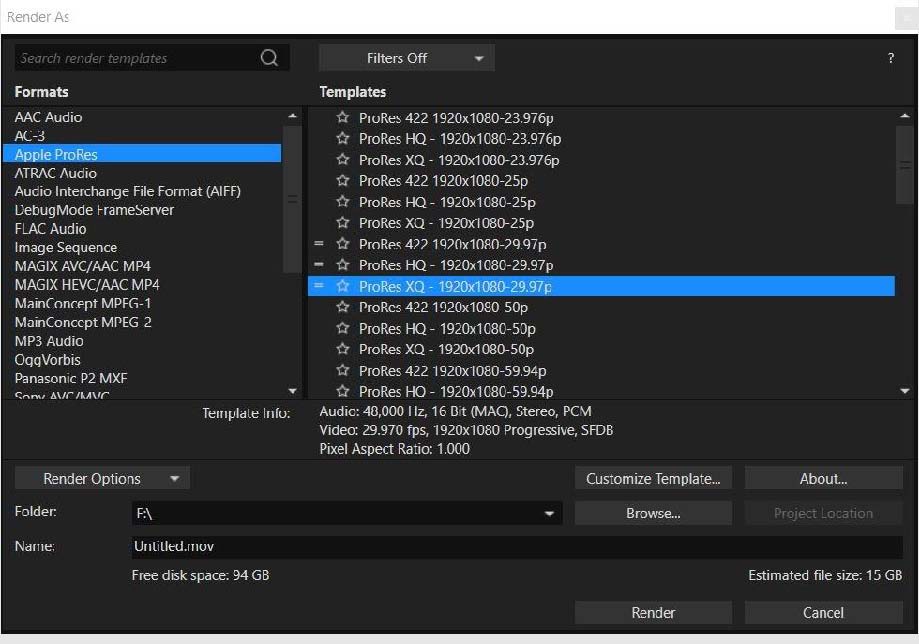Screen dimensions: 919x644
Task: Click star icon beside ProRes XQ 1920x1080-50p
Action: tap(343, 349)
